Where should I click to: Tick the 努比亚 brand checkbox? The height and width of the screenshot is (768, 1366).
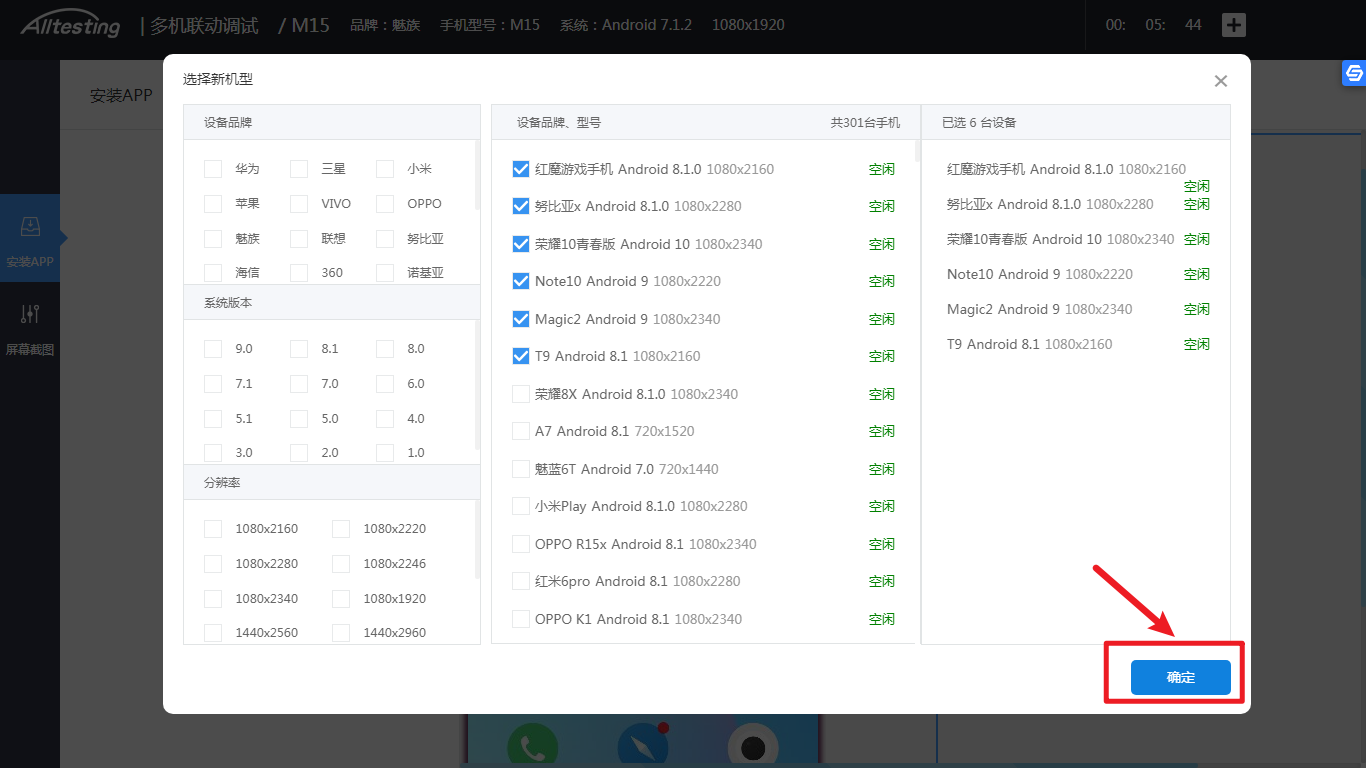coord(385,239)
